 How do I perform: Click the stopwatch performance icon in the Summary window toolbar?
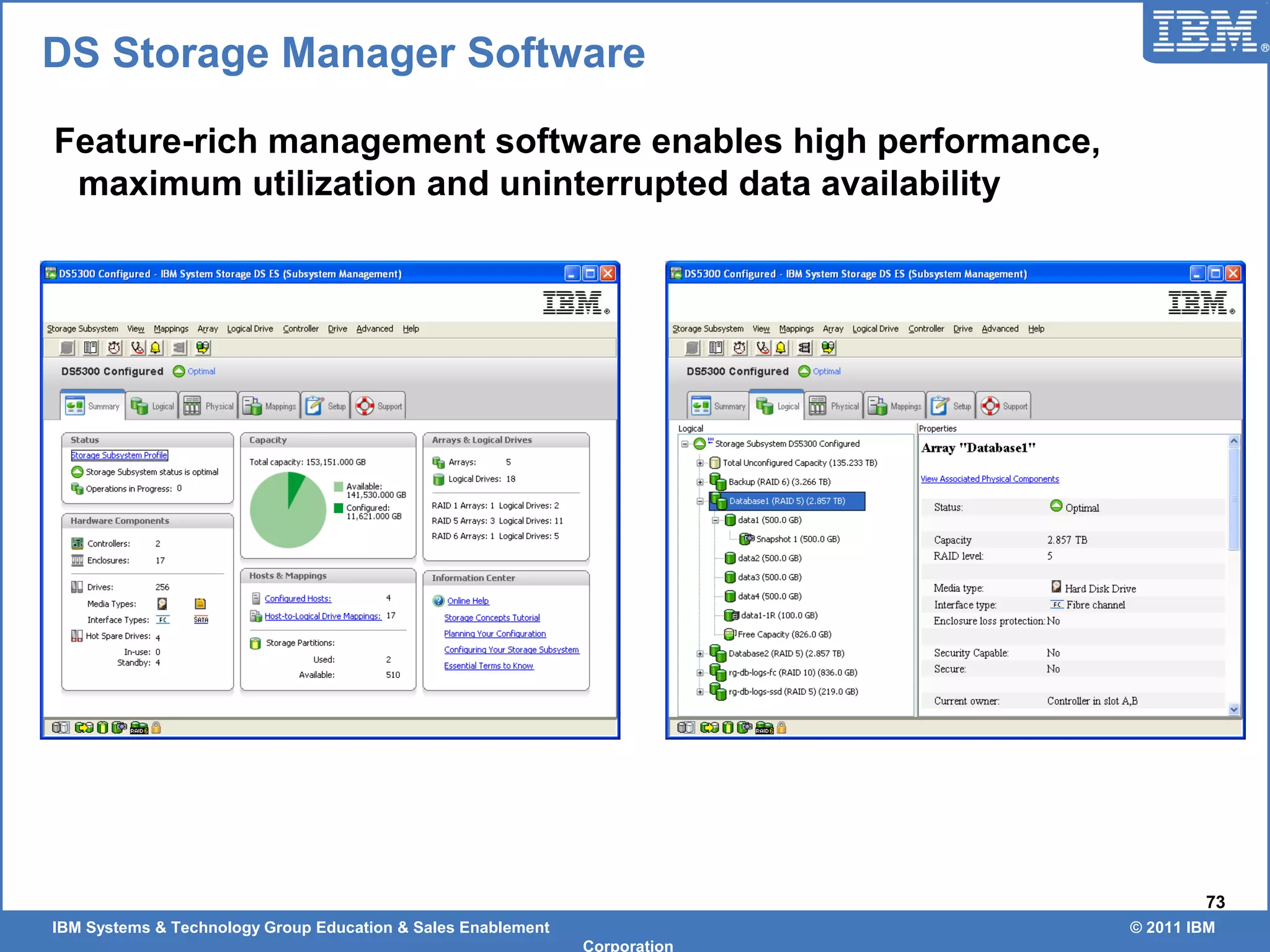click(x=114, y=348)
